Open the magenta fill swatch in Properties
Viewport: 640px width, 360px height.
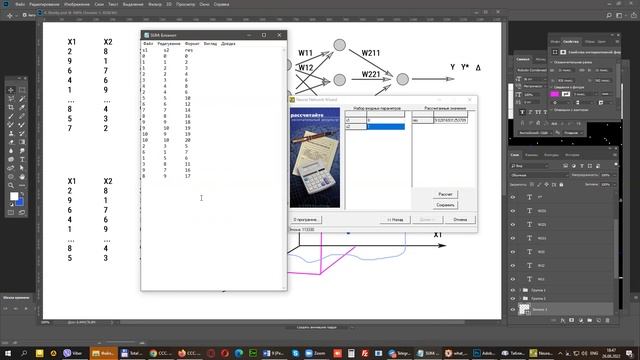555,94
